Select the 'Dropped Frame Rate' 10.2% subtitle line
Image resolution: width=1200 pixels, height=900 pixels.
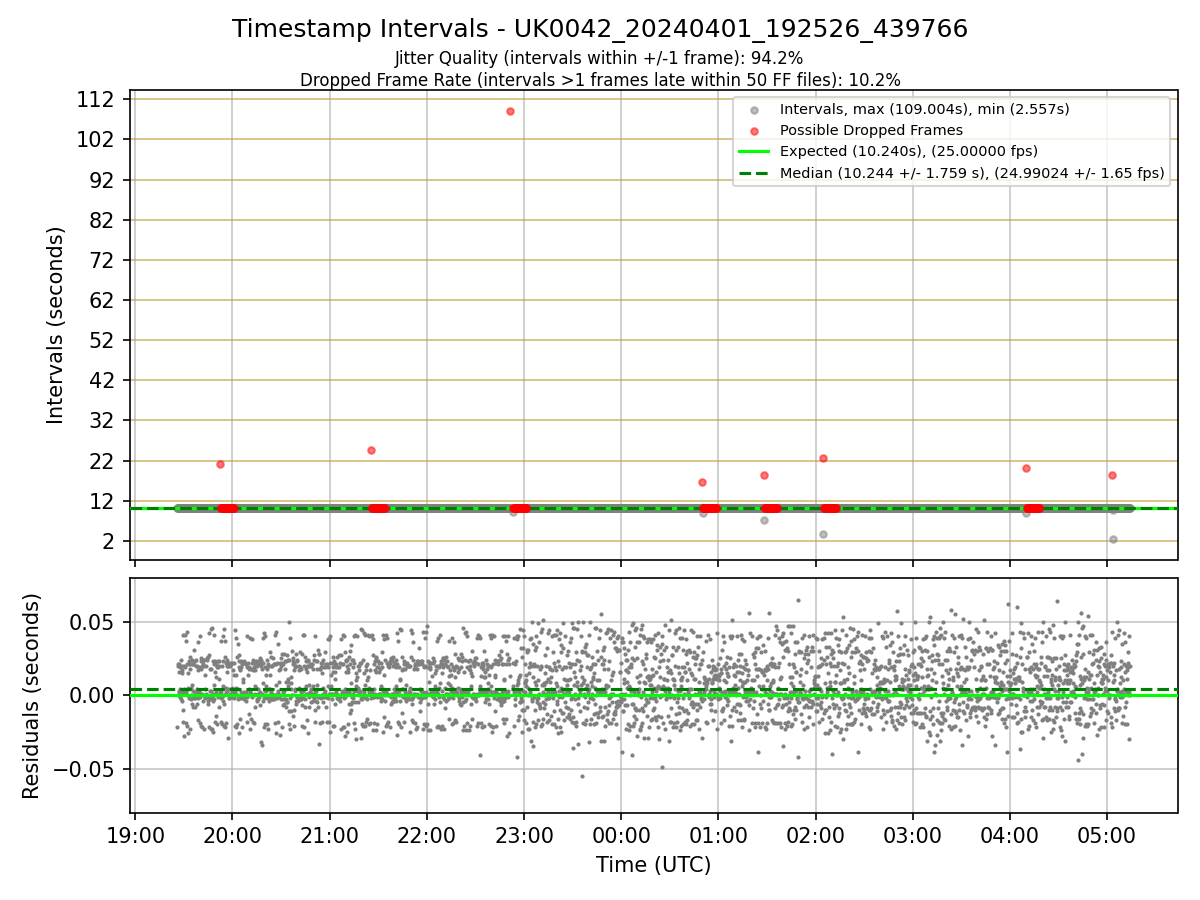(x=600, y=80)
